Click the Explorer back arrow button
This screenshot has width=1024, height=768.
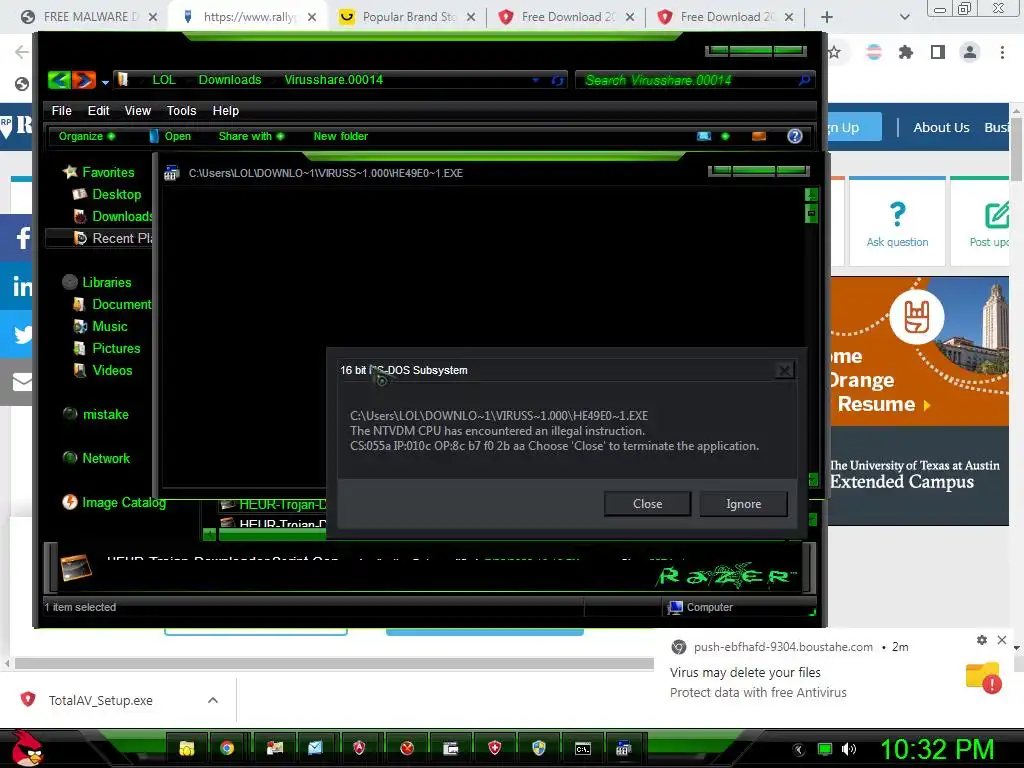pos(59,80)
